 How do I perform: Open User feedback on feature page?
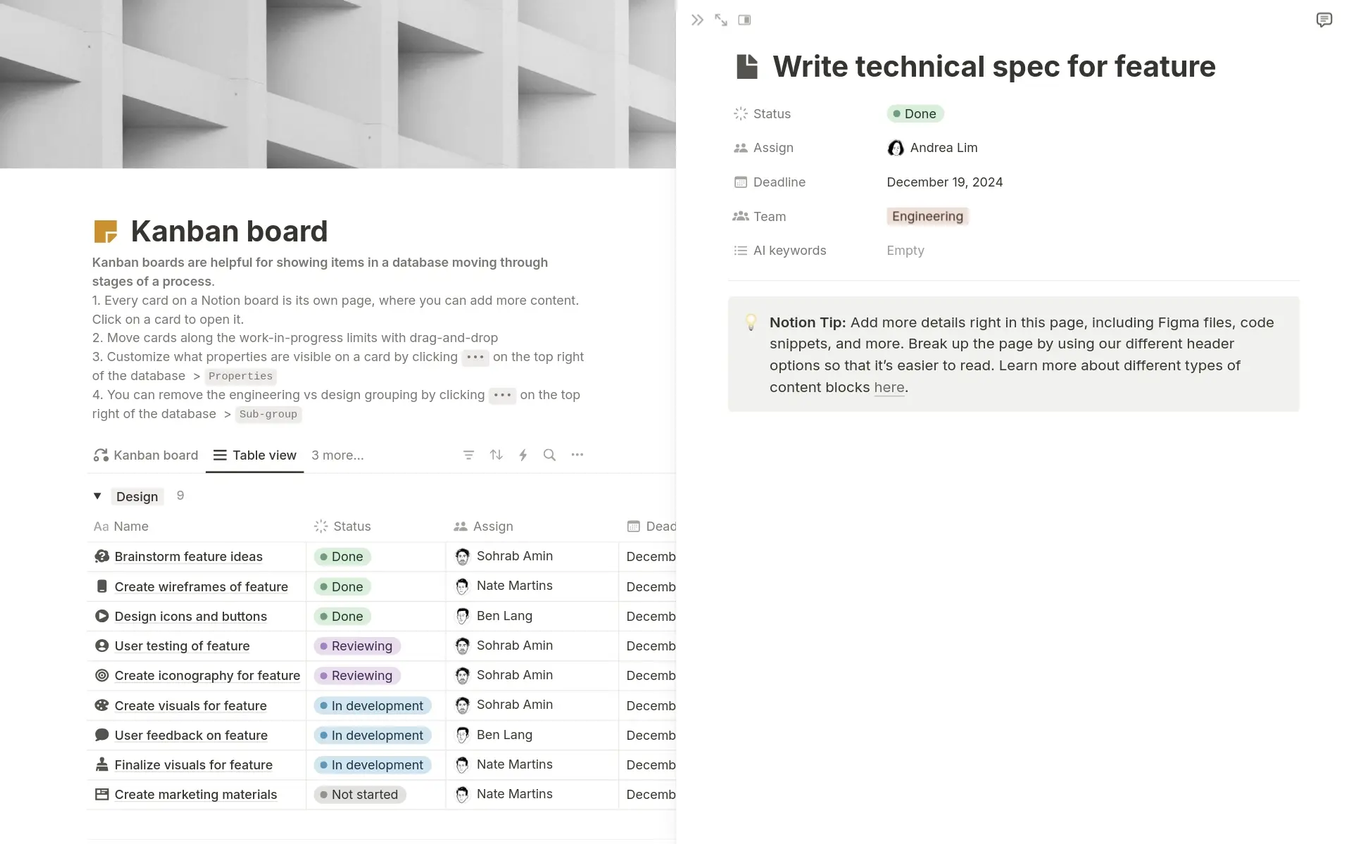(x=191, y=735)
